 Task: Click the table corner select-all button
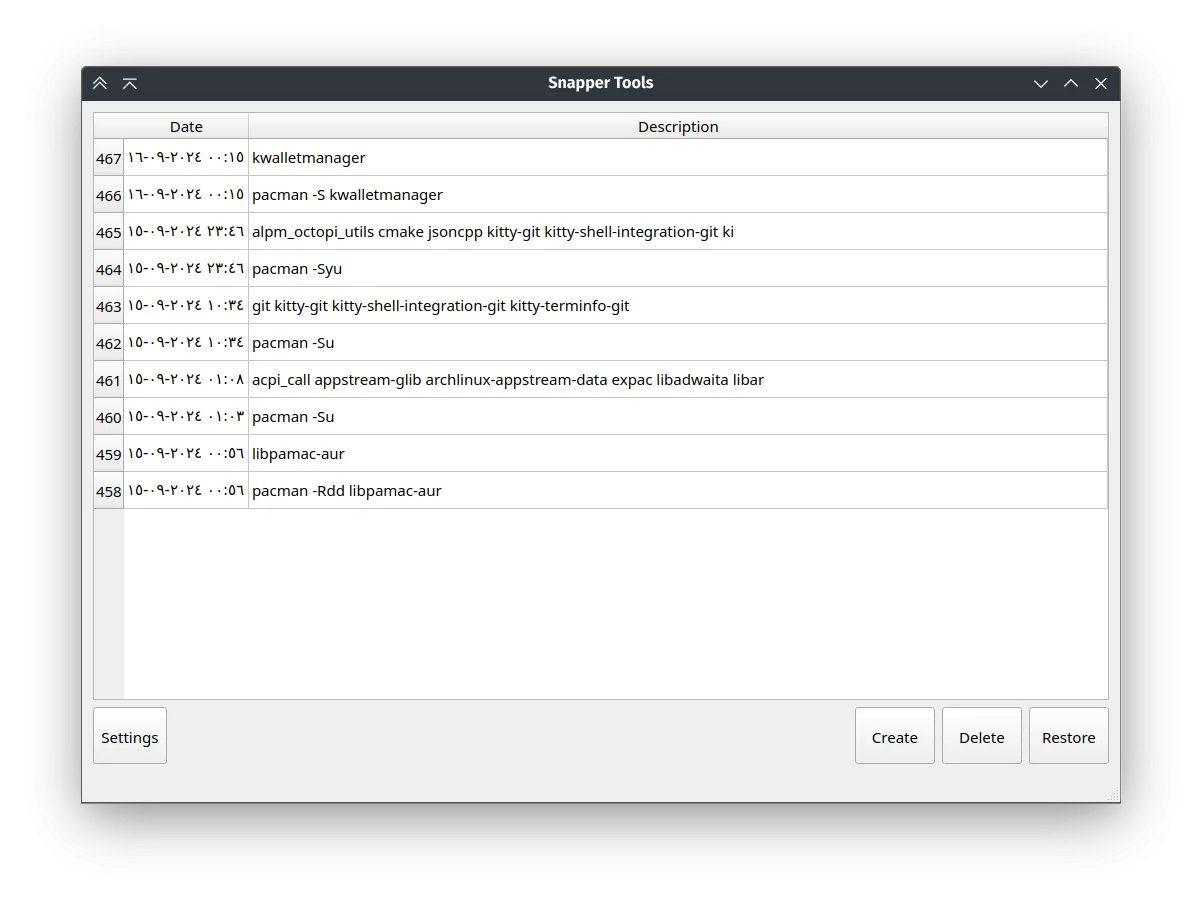(109, 126)
